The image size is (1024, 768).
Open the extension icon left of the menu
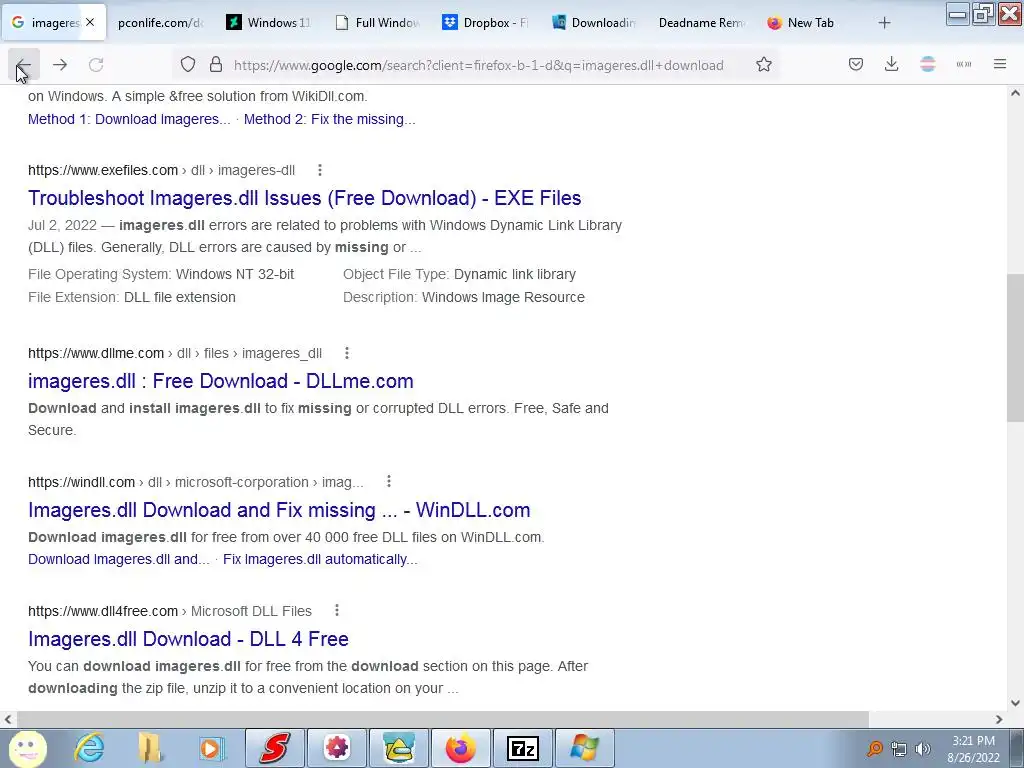(x=964, y=65)
